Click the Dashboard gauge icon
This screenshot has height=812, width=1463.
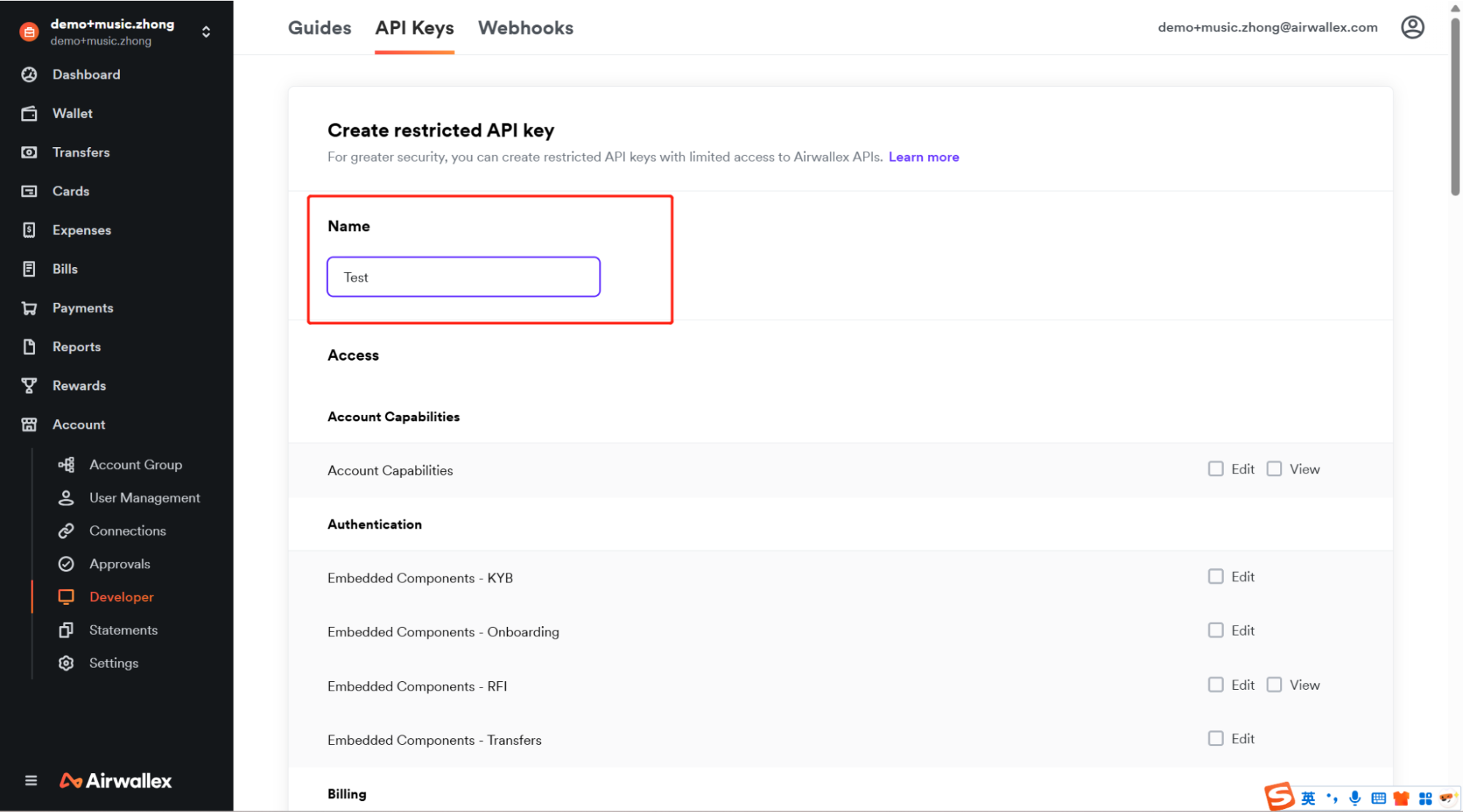tap(29, 75)
